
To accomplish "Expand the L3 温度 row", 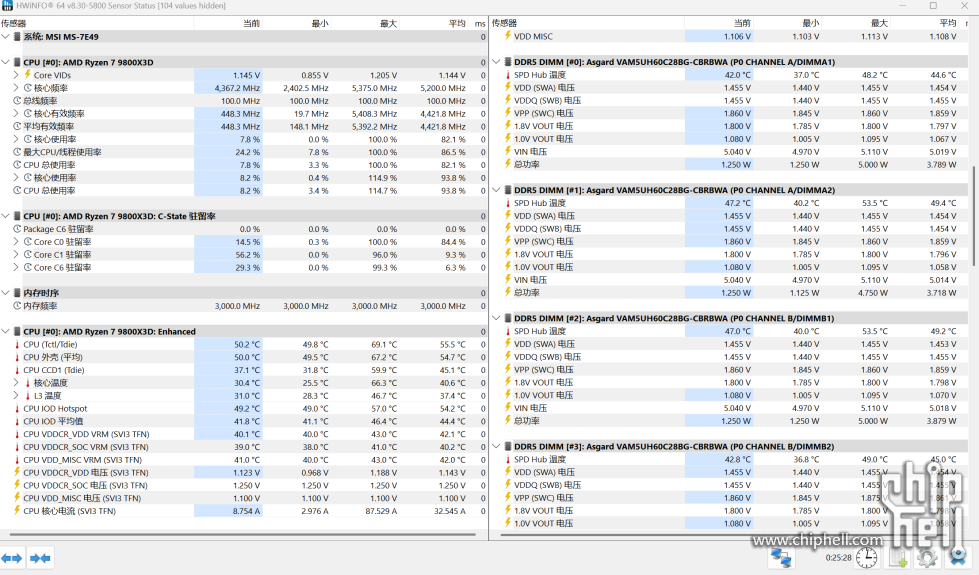I will pyautogui.click(x=16, y=396).
